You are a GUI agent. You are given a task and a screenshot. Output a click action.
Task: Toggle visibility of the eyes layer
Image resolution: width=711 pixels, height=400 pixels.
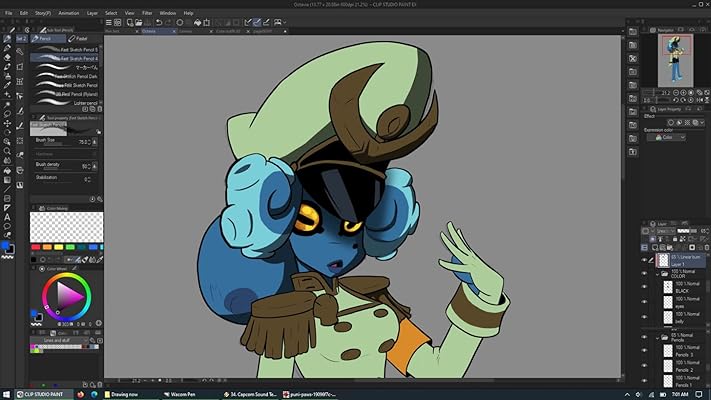tap(644, 302)
